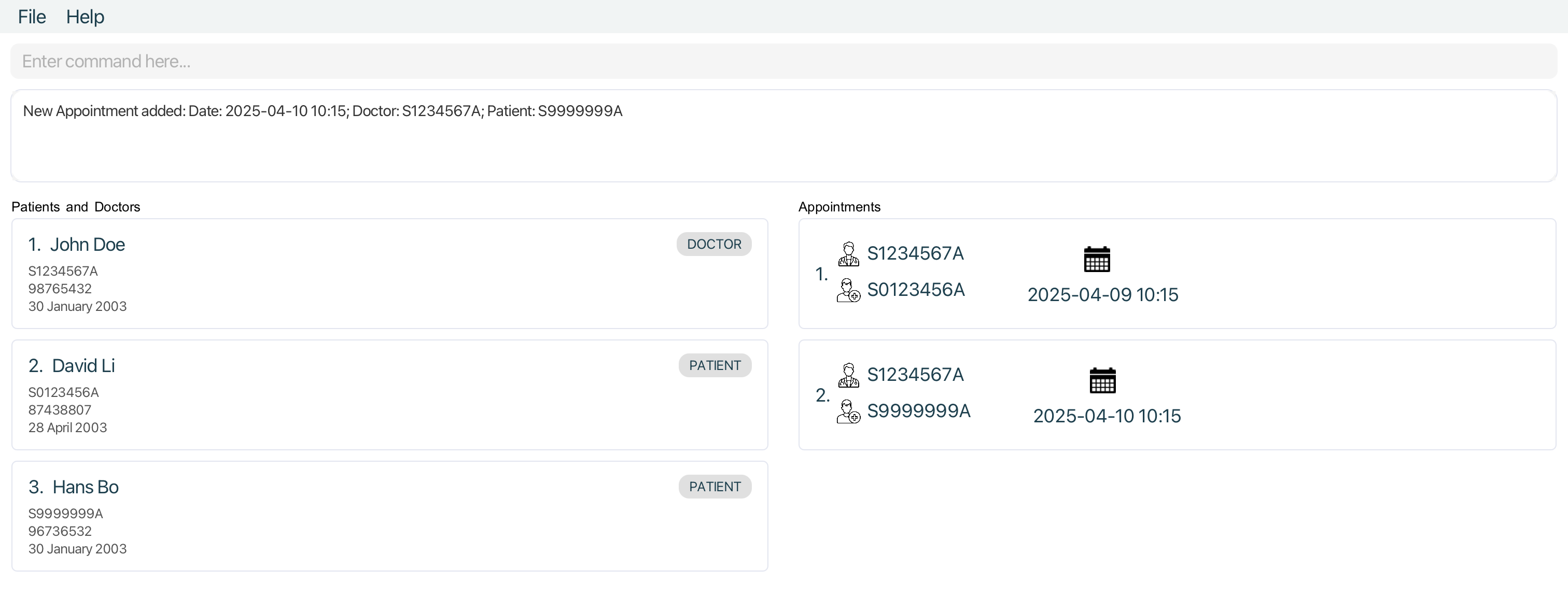This screenshot has height=598, width=1568.
Task: Click the doctor icon in appointment 2
Action: coord(848,375)
